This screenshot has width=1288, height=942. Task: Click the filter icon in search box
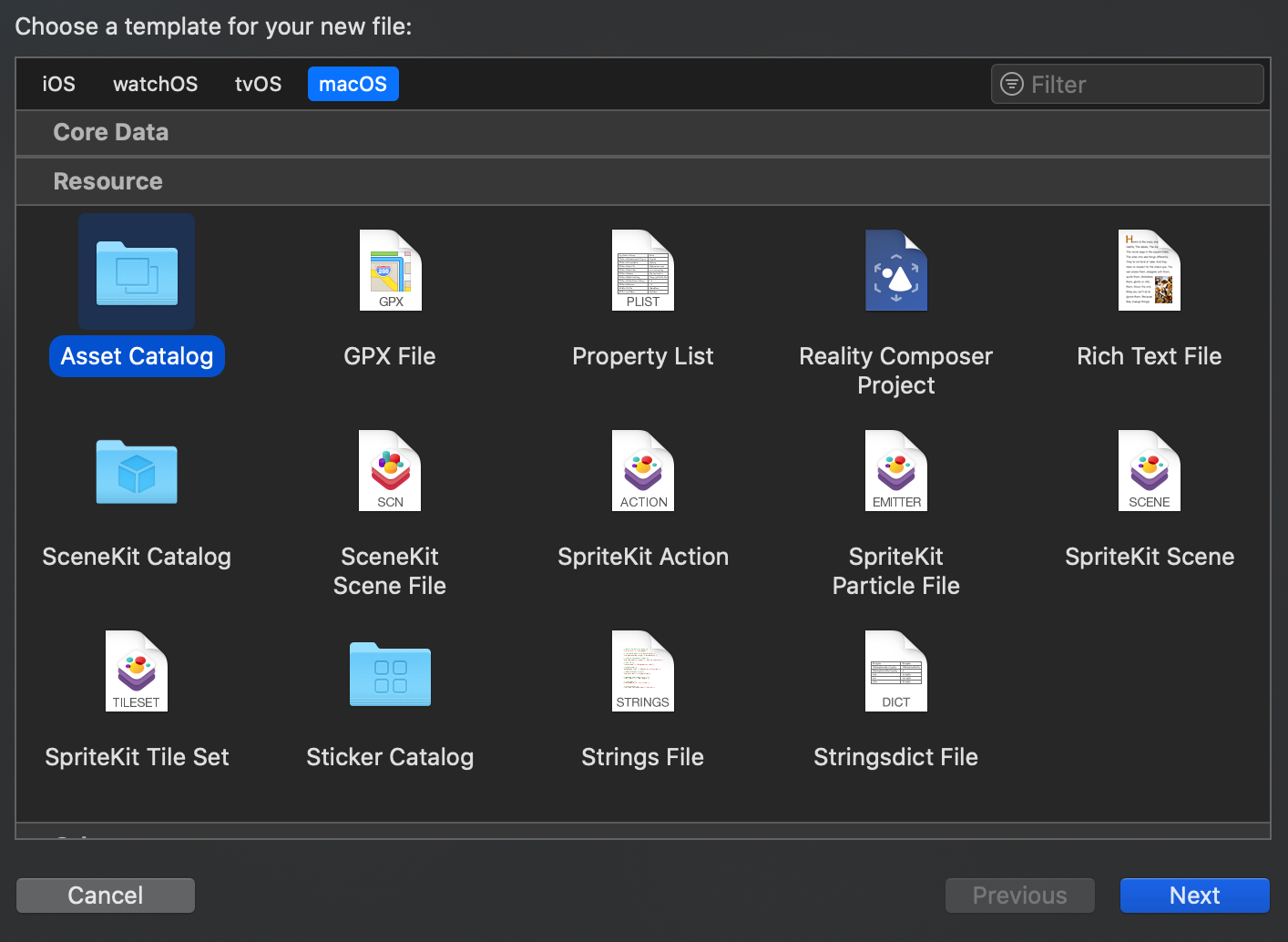pyautogui.click(x=1012, y=84)
